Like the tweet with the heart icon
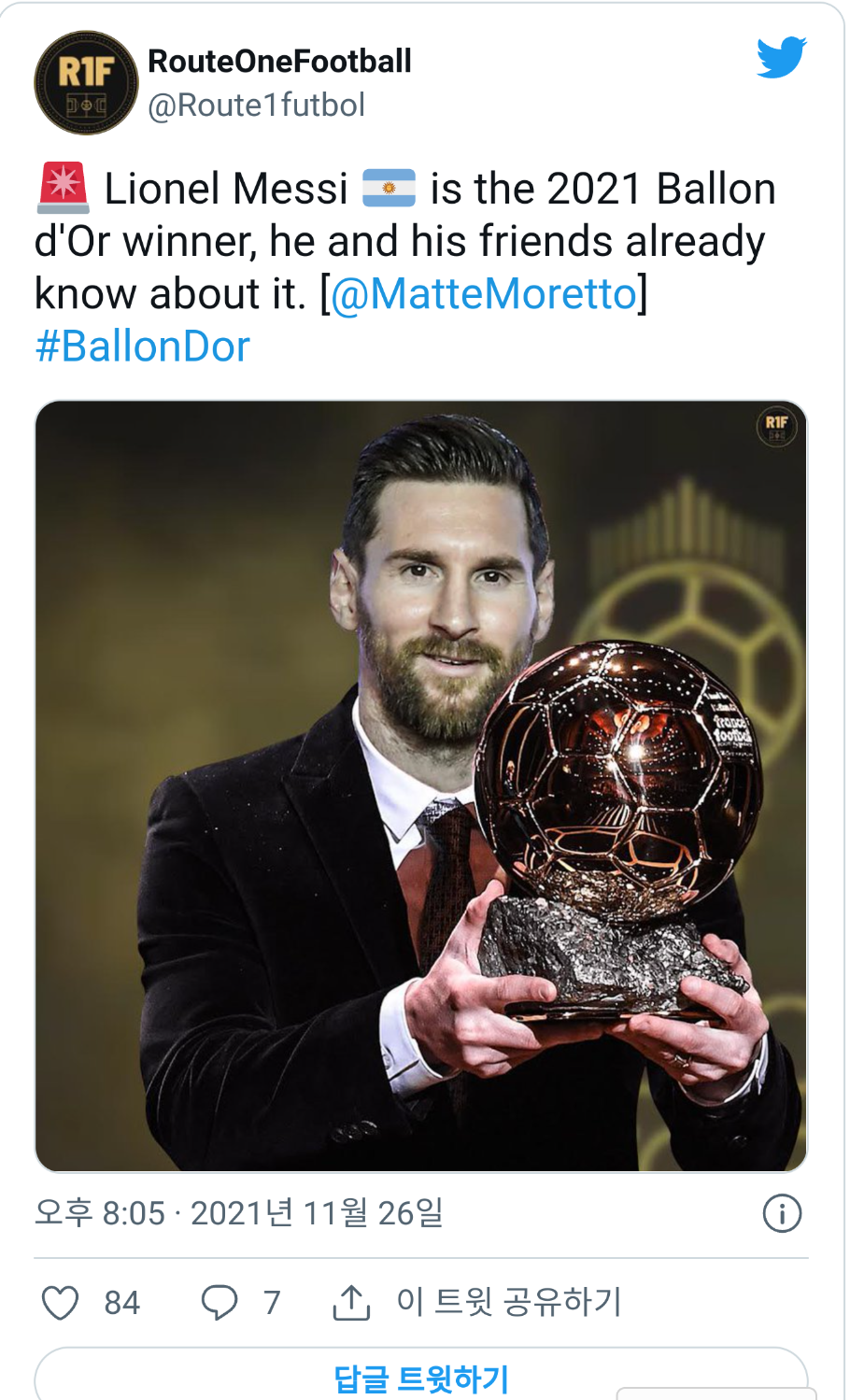 (61, 1302)
